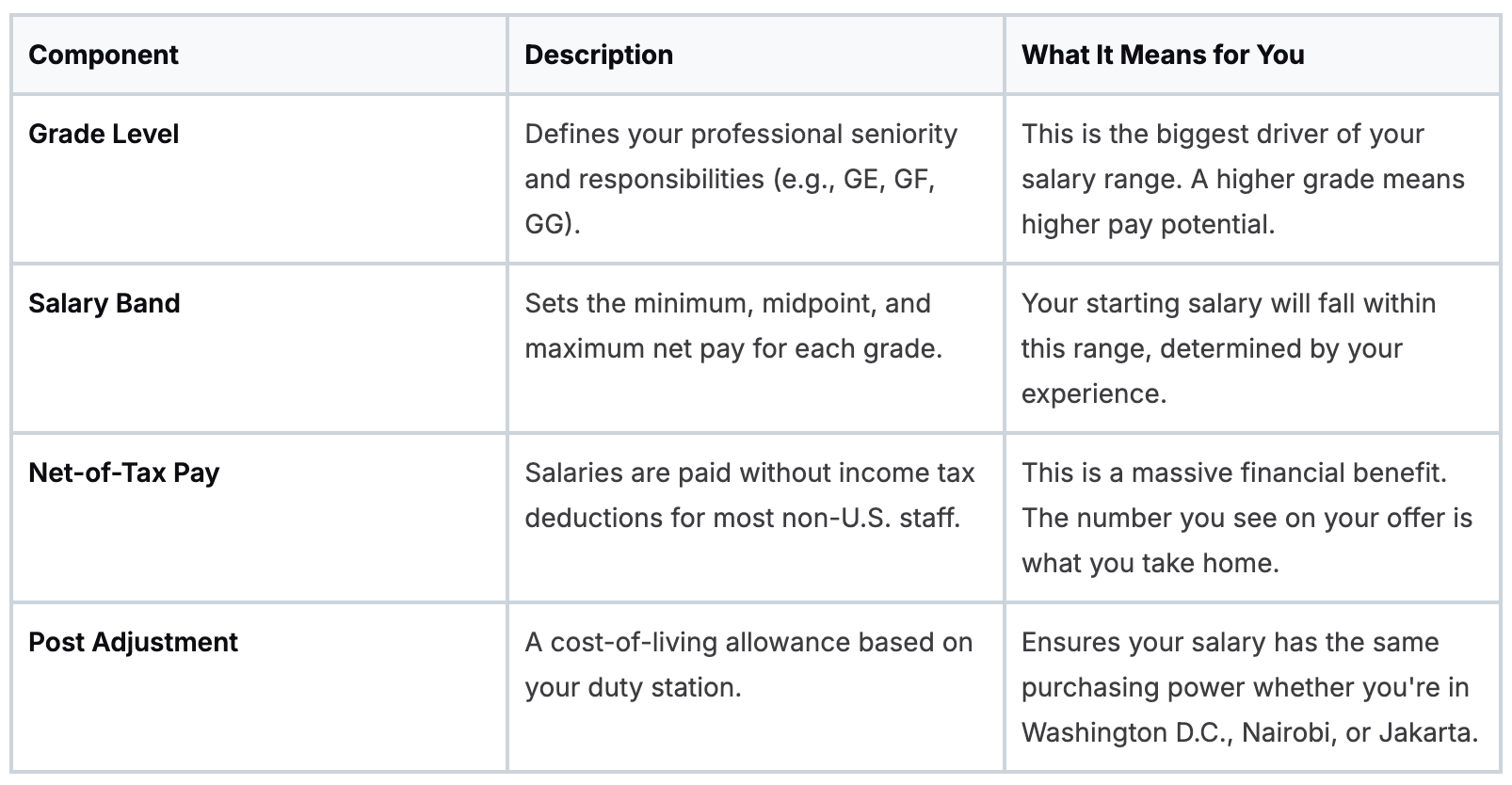Click the Description column header

(599, 55)
